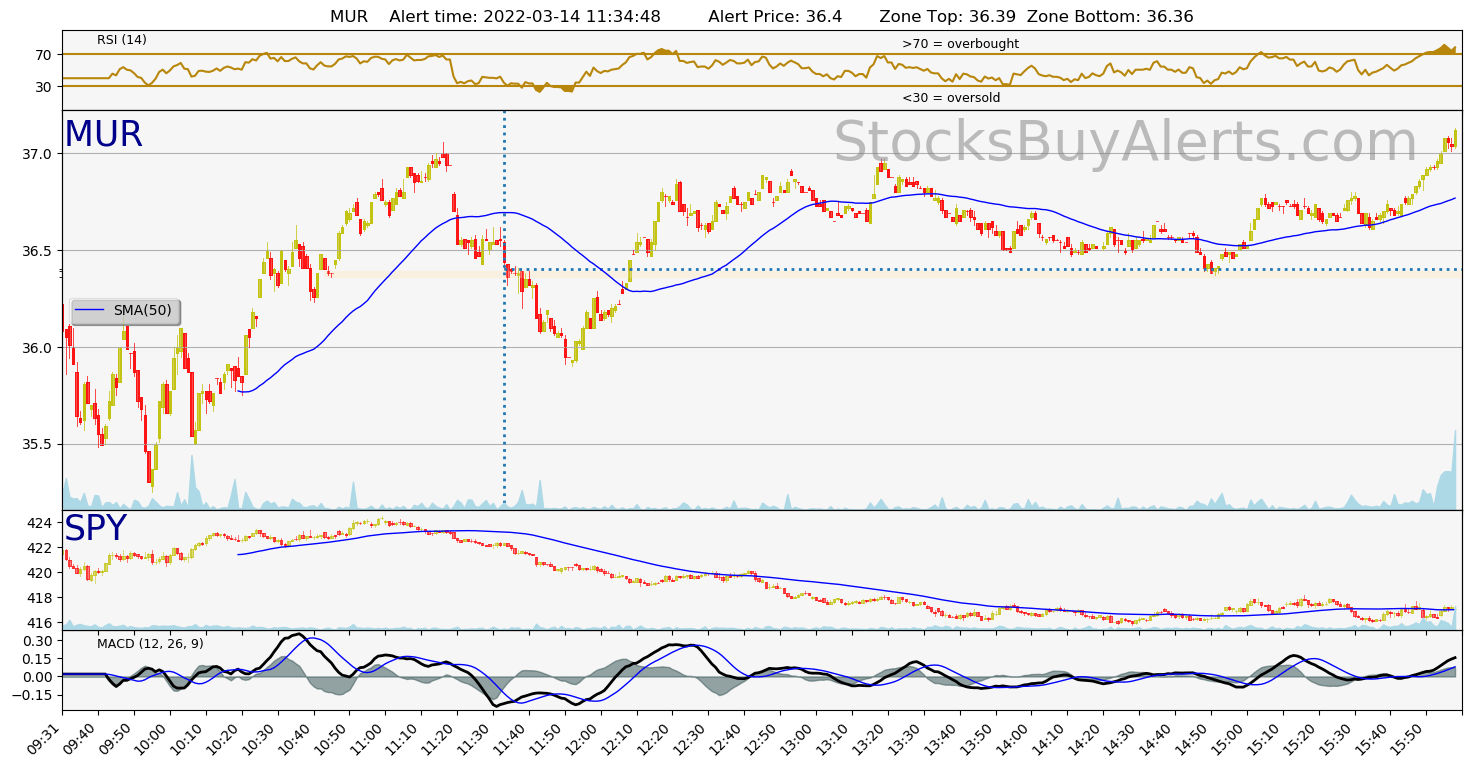This screenshot has width=1477, height=768.
Task: Click the SPY 420 axis label
Action: (41, 573)
